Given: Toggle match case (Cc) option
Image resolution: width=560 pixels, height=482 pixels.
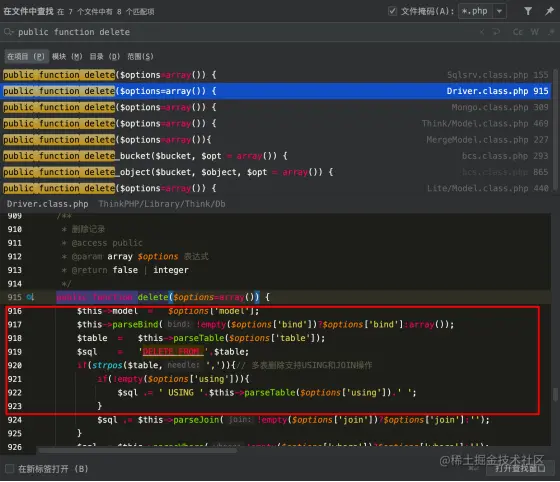Looking at the screenshot, I should coord(518,32).
